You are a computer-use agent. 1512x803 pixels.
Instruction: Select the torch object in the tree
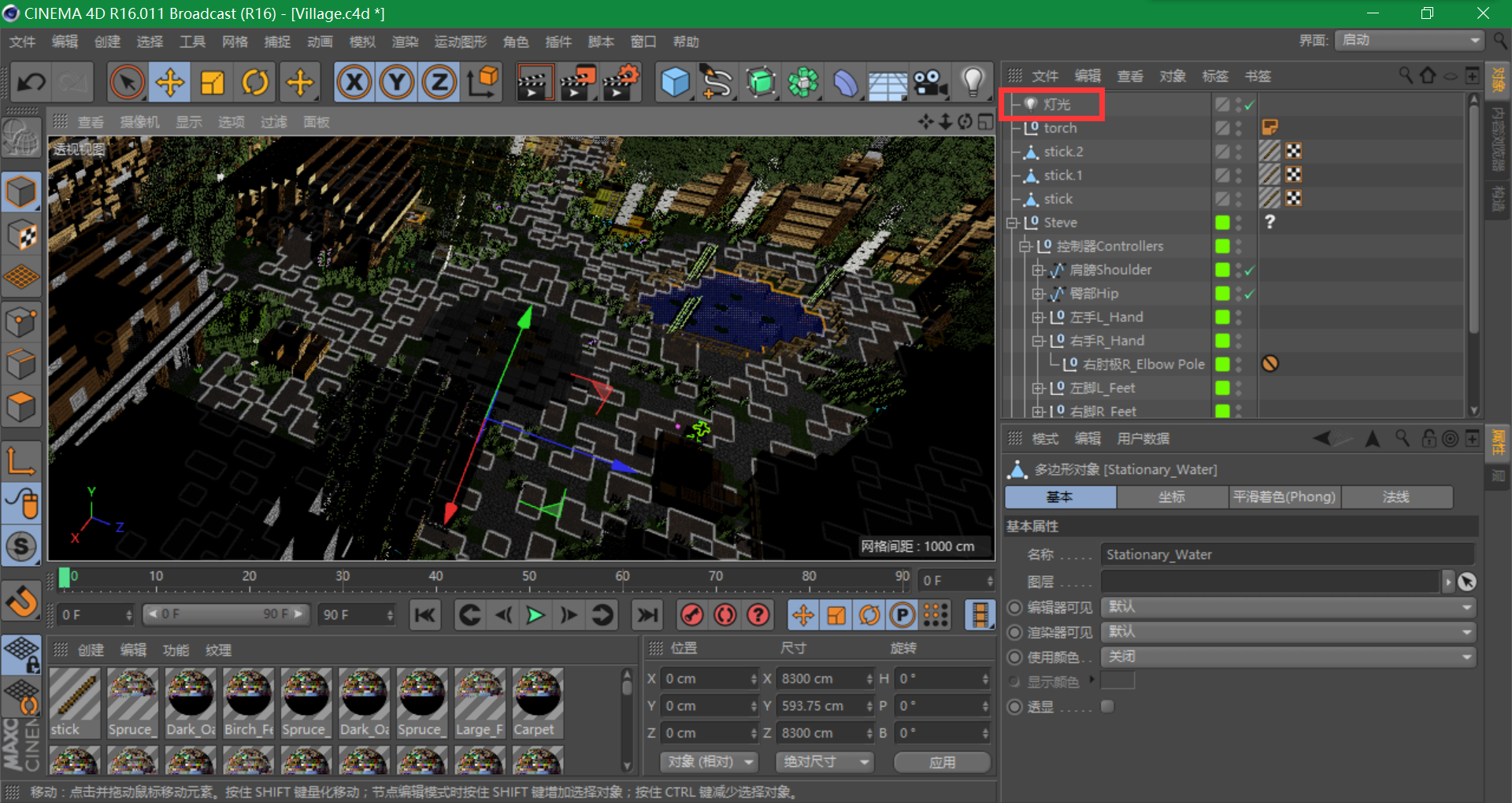1060,128
